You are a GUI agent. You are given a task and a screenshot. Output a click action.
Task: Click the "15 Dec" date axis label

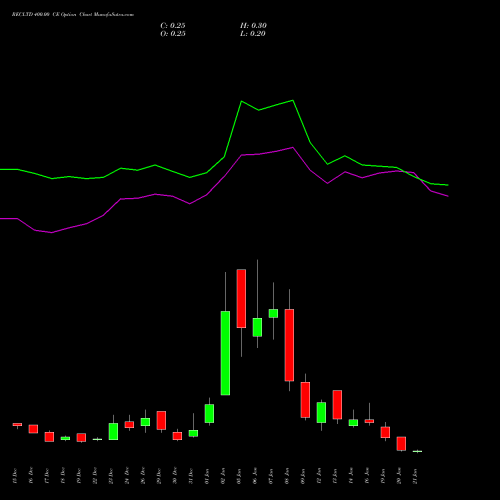pos(14,476)
